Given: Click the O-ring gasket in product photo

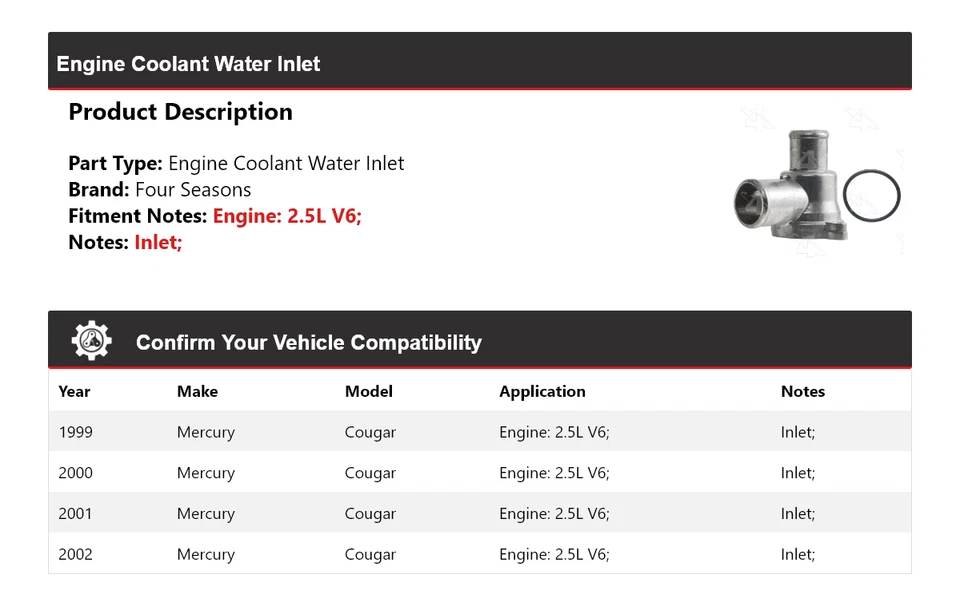Looking at the screenshot, I should [871, 196].
